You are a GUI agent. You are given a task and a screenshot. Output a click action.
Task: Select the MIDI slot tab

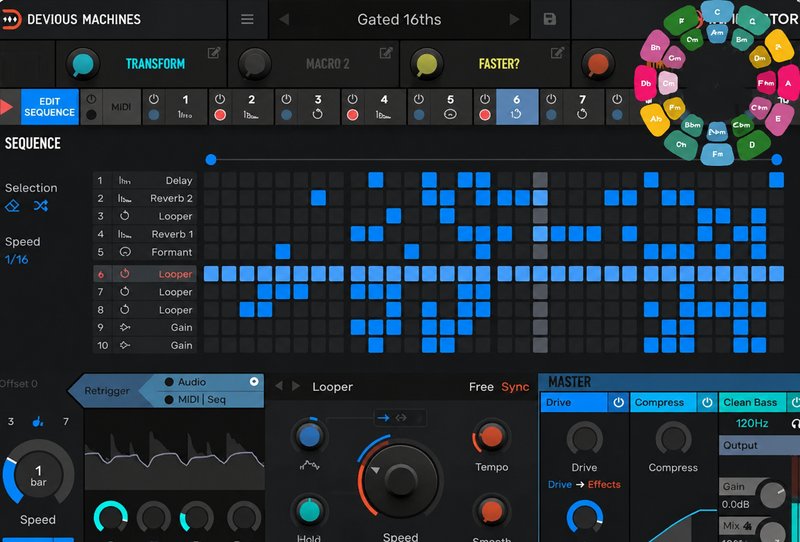point(121,107)
